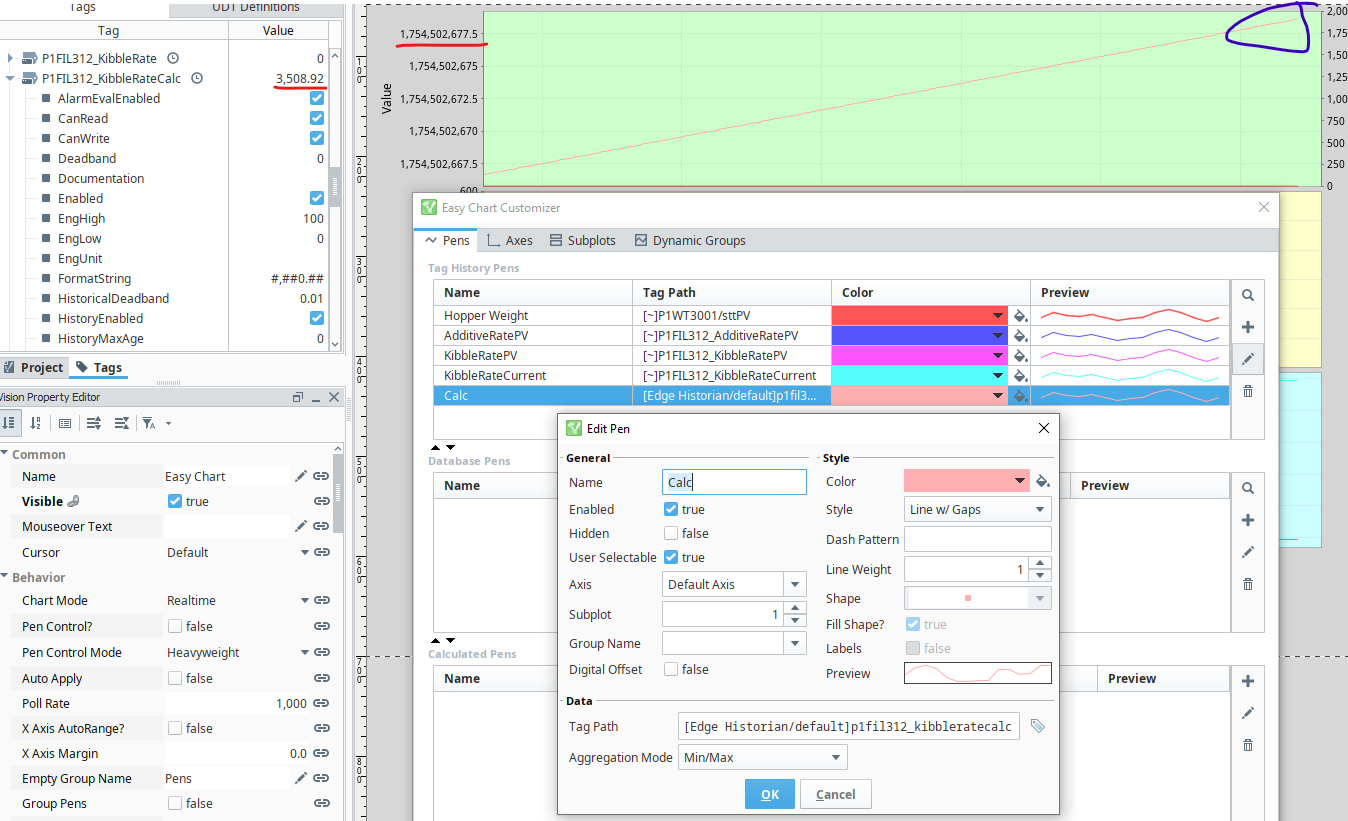Image resolution: width=1348 pixels, height=821 pixels.
Task: Edit Name property with pencil icon
Action: click(x=300, y=476)
